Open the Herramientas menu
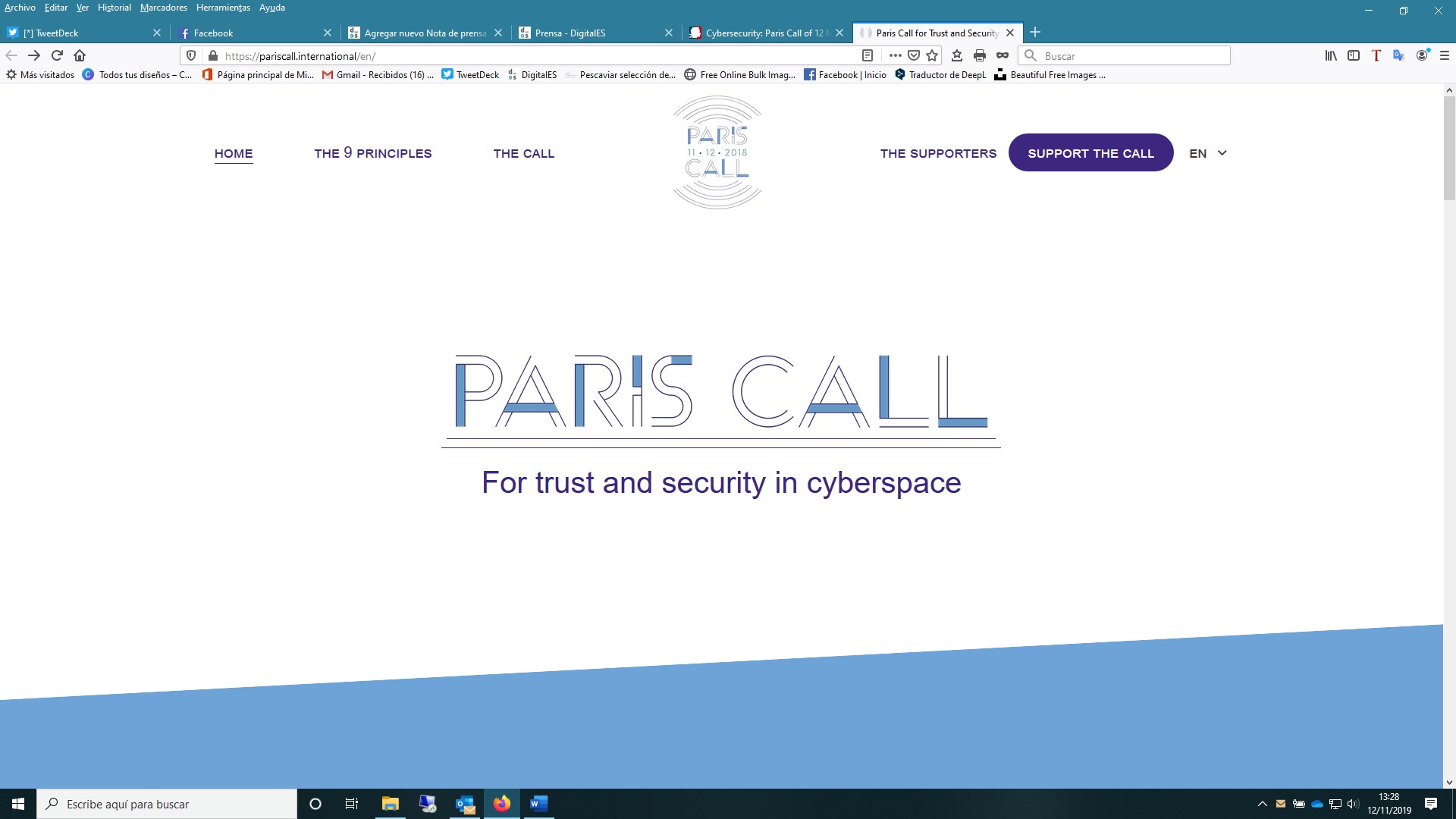The height and width of the screenshot is (819, 1456). tap(223, 8)
